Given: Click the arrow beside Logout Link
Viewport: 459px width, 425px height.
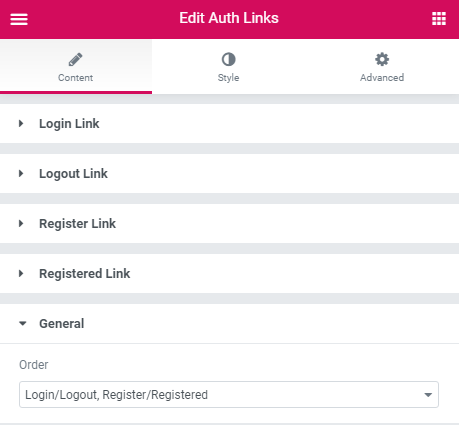Looking at the screenshot, I should coord(21,174).
